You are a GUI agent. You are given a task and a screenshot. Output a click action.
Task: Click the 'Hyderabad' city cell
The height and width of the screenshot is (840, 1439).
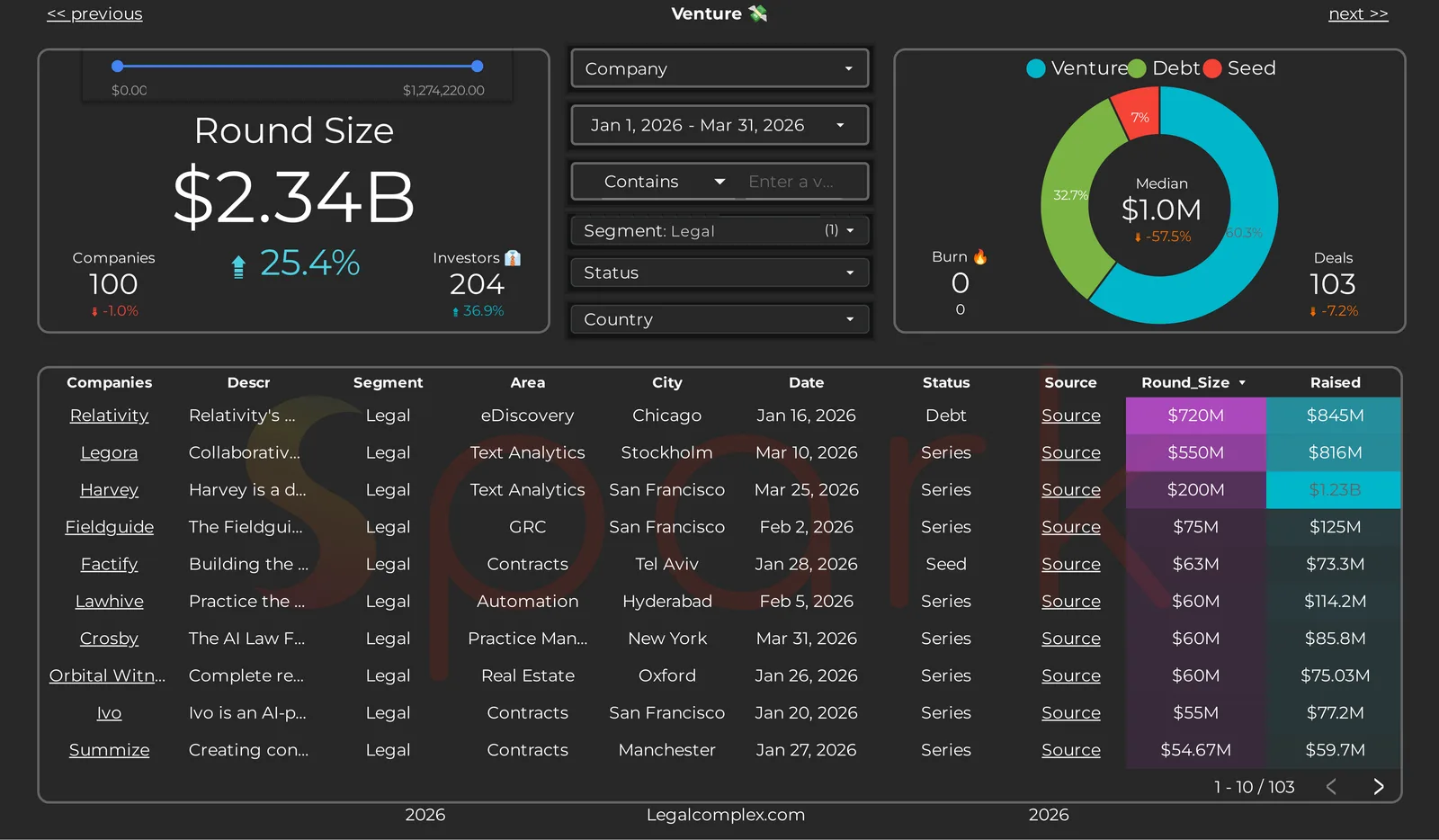[666, 602]
